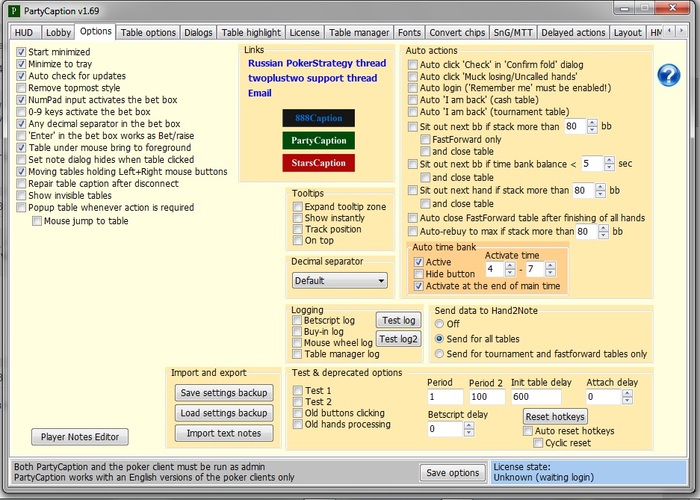The width and height of the screenshot is (700, 500).
Task: Open the Lobby tab
Action: (58, 33)
